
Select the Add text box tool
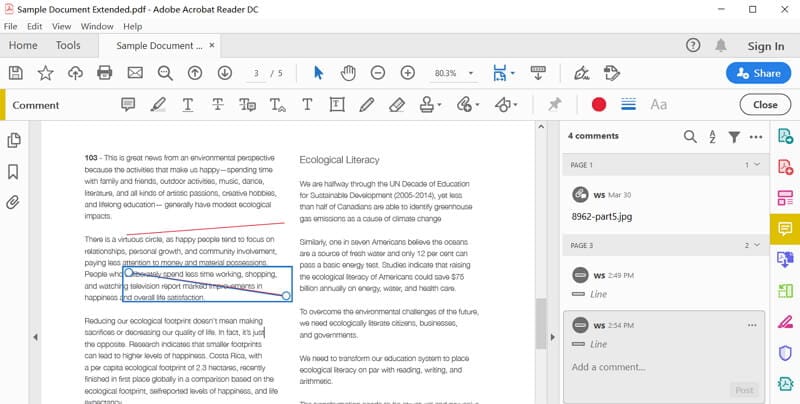pyautogui.click(x=337, y=105)
